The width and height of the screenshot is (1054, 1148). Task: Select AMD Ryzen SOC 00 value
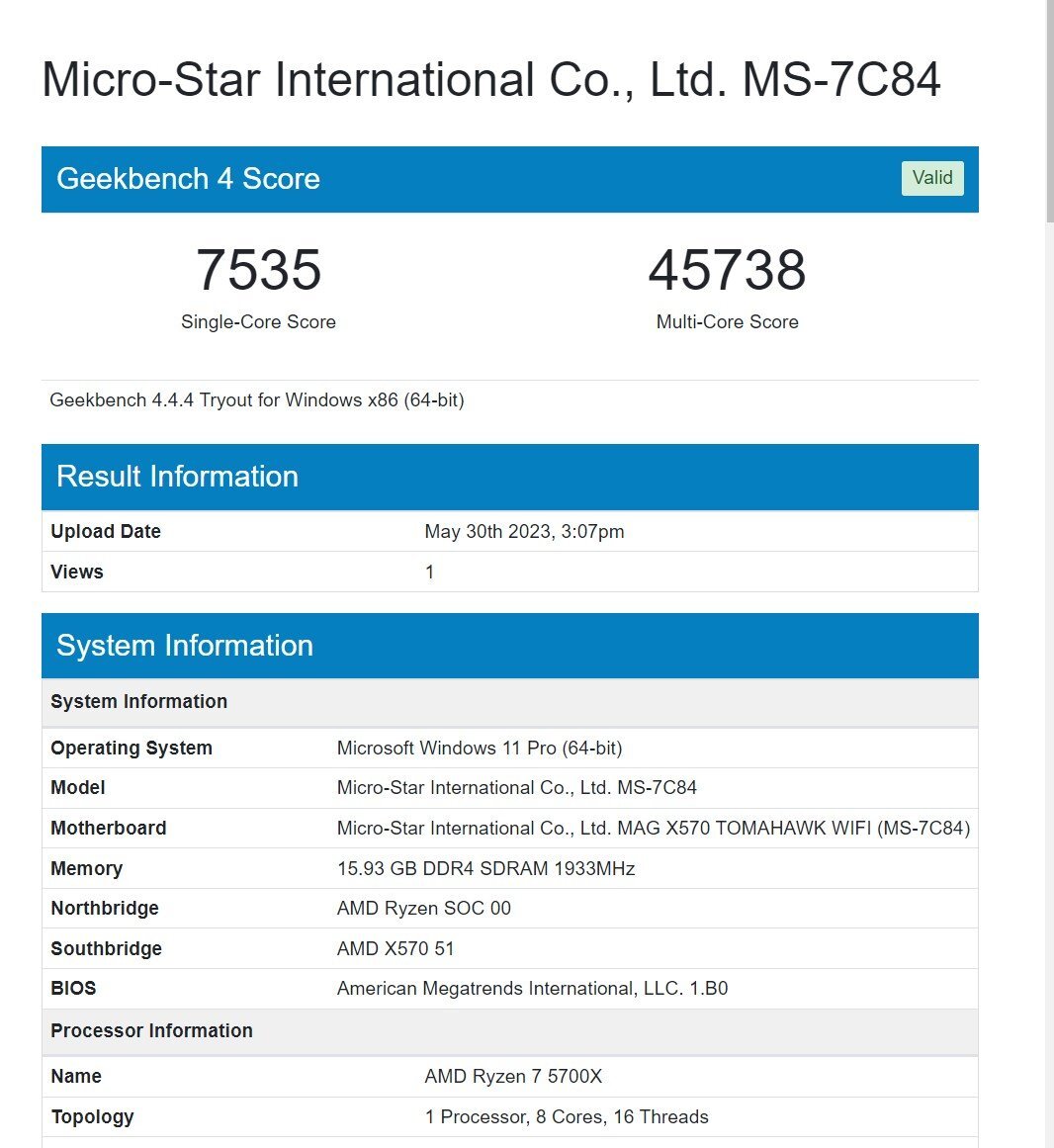[x=424, y=908]
